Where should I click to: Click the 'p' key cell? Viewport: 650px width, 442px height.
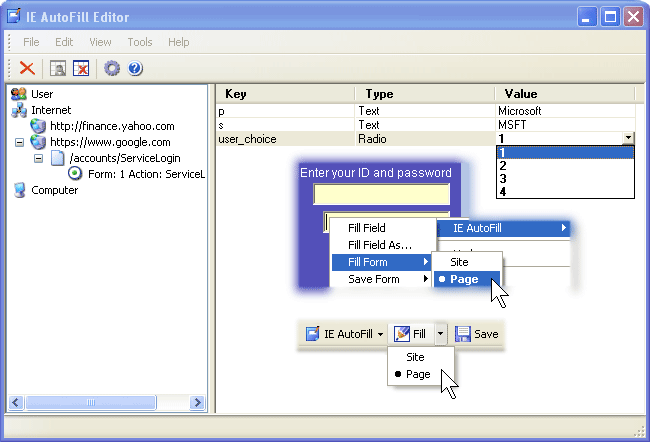coord(286,111)
